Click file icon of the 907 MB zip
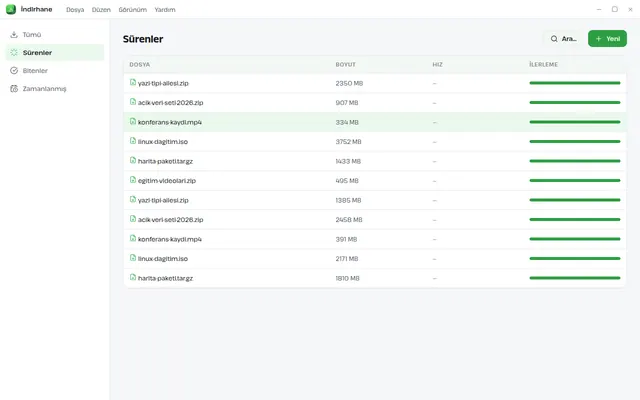This screenshot has height=400, width=640. [133, 102]
